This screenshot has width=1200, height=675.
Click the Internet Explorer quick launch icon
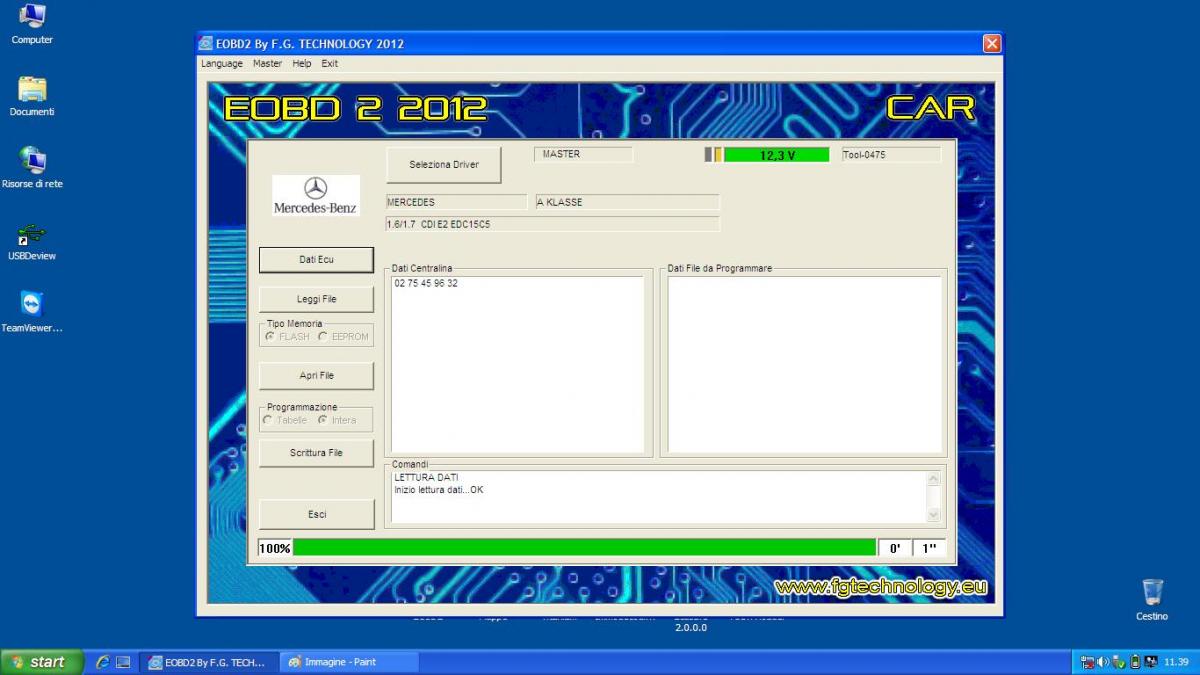pos(102,662)
